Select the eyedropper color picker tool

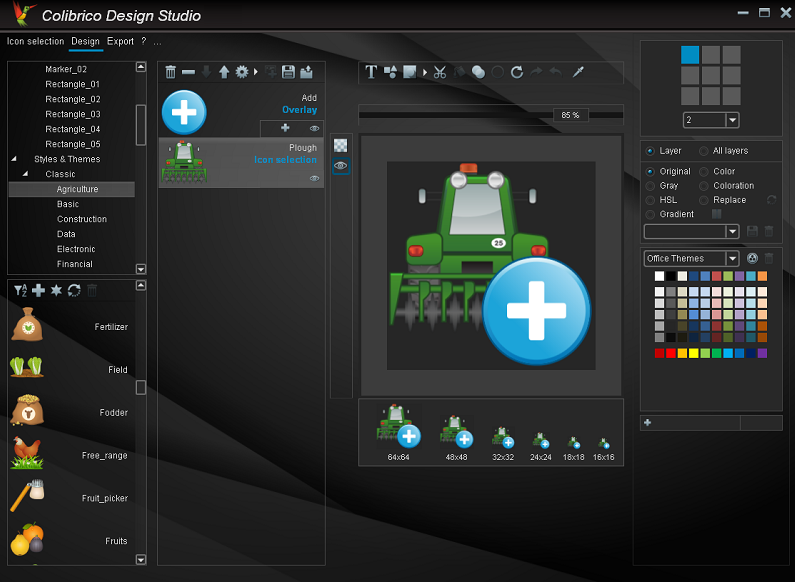pos(578,72)
